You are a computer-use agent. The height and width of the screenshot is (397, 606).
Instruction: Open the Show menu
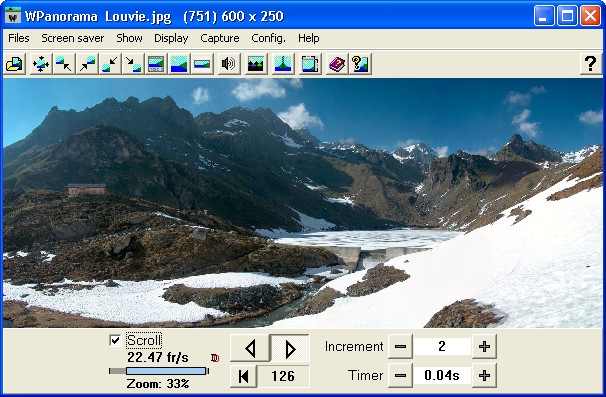point(129,38)
